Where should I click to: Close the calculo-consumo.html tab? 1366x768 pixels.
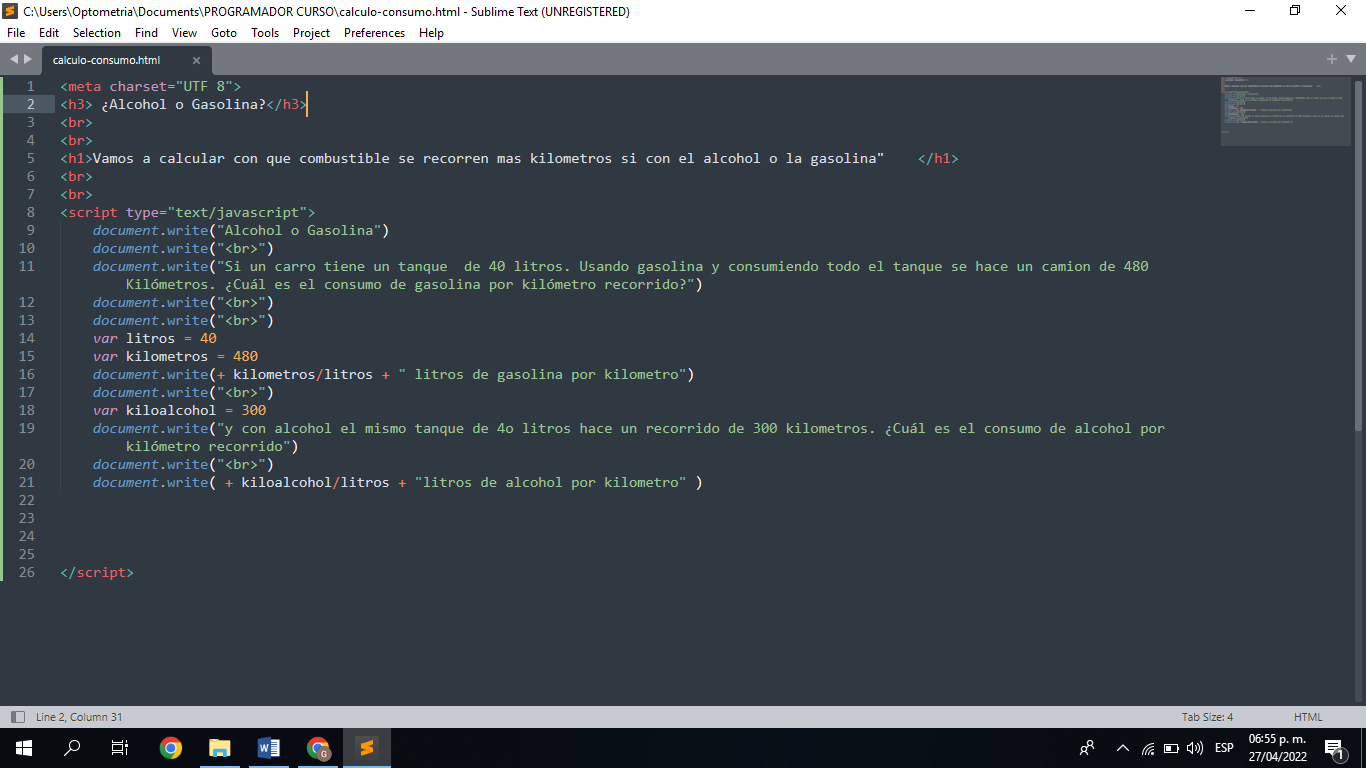[196, 60]
